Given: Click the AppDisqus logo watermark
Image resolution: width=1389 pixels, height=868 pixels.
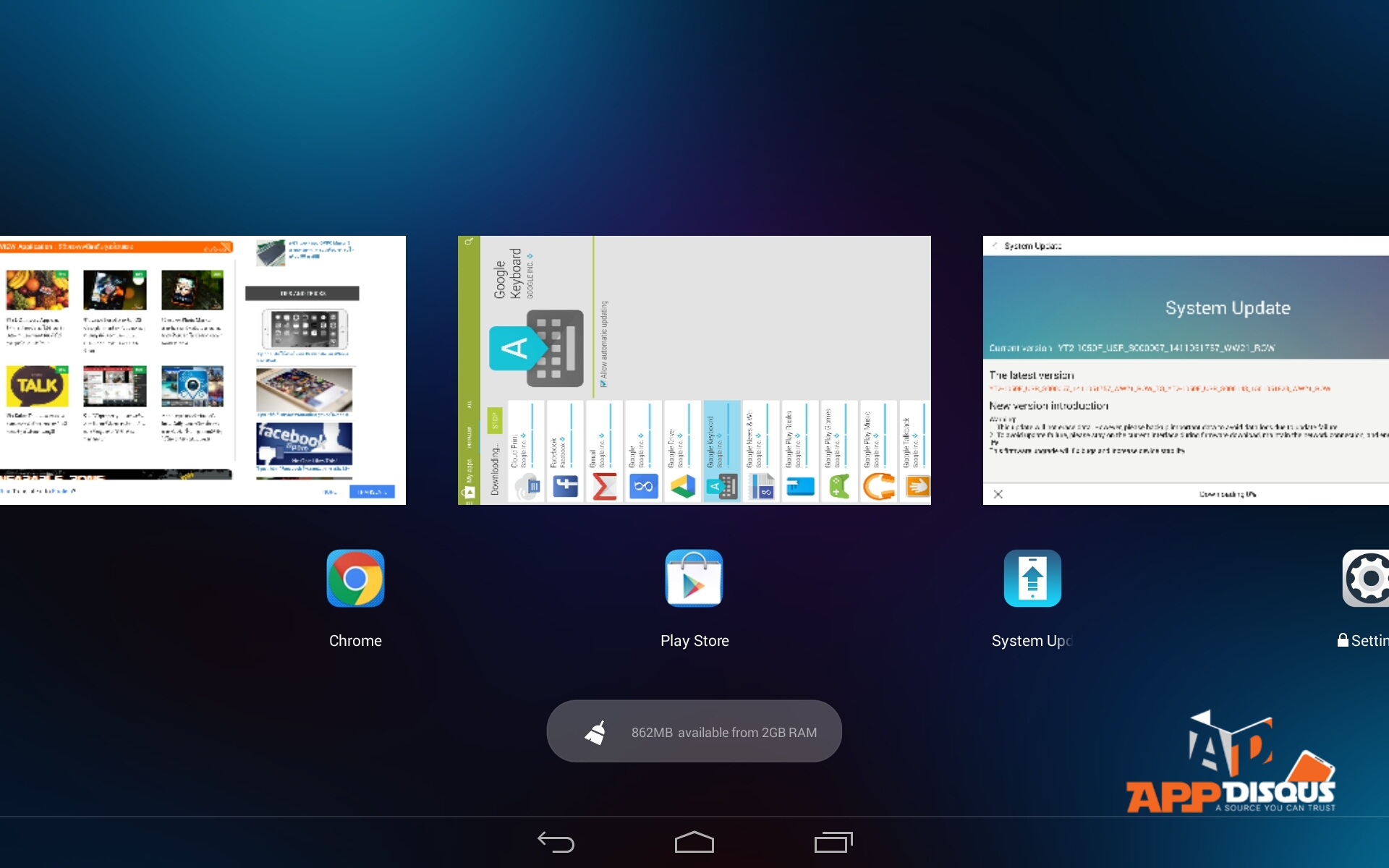Looking at the screenshot, I should (1231, 767).
